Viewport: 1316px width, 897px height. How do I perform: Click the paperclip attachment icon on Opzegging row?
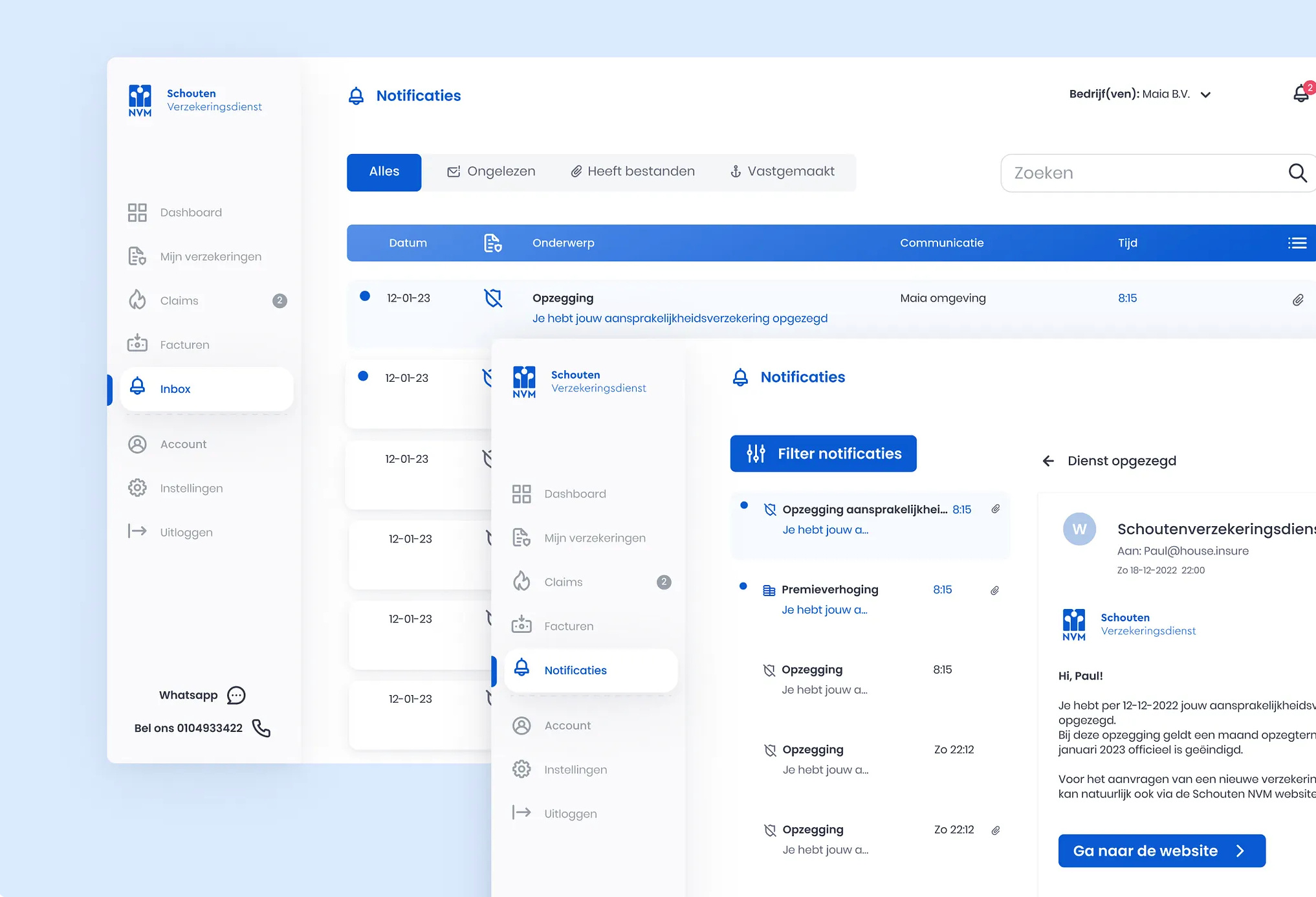tap(1297, 300)
